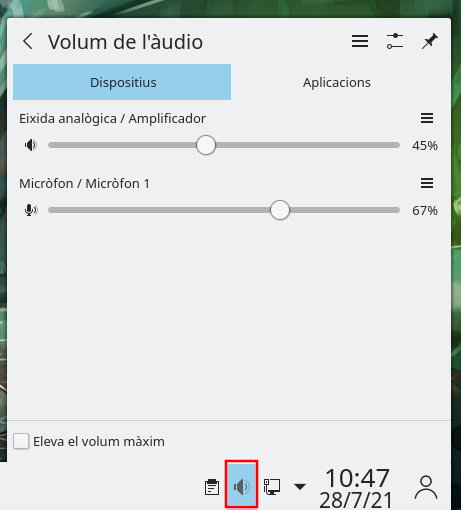
Task: Mute the Micròfon 1 microphone icon
Action: [31, 210]
